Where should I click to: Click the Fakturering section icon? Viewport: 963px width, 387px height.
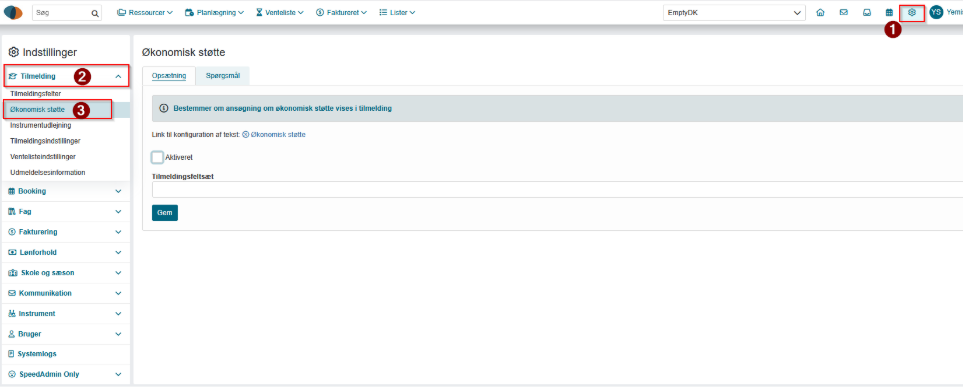pyautogui.click(x=12, y=232)
